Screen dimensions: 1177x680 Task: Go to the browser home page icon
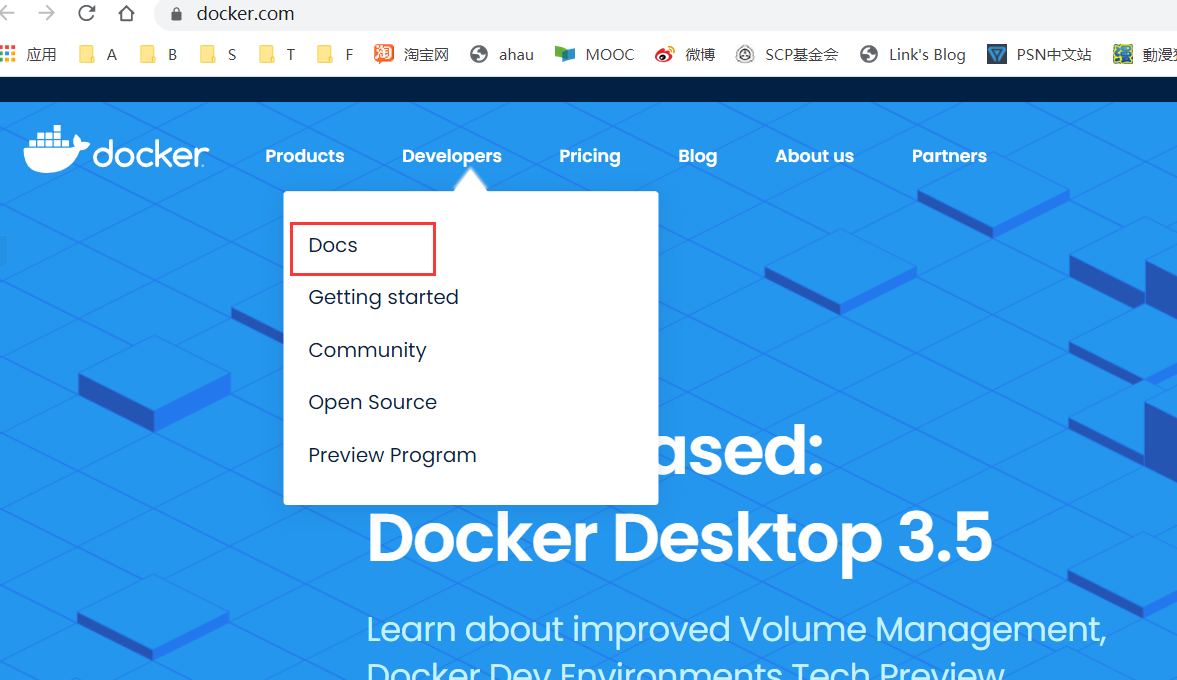126,13
